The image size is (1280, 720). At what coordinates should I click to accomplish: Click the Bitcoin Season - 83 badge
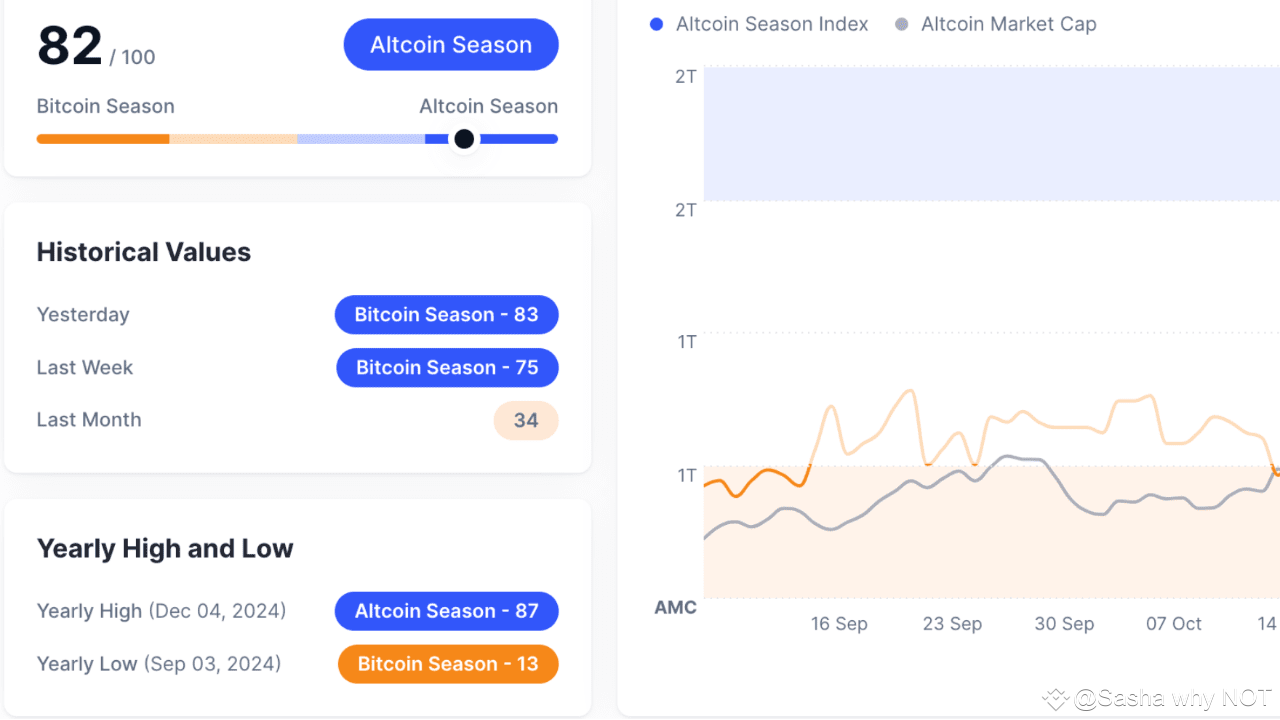click(446, 314)
